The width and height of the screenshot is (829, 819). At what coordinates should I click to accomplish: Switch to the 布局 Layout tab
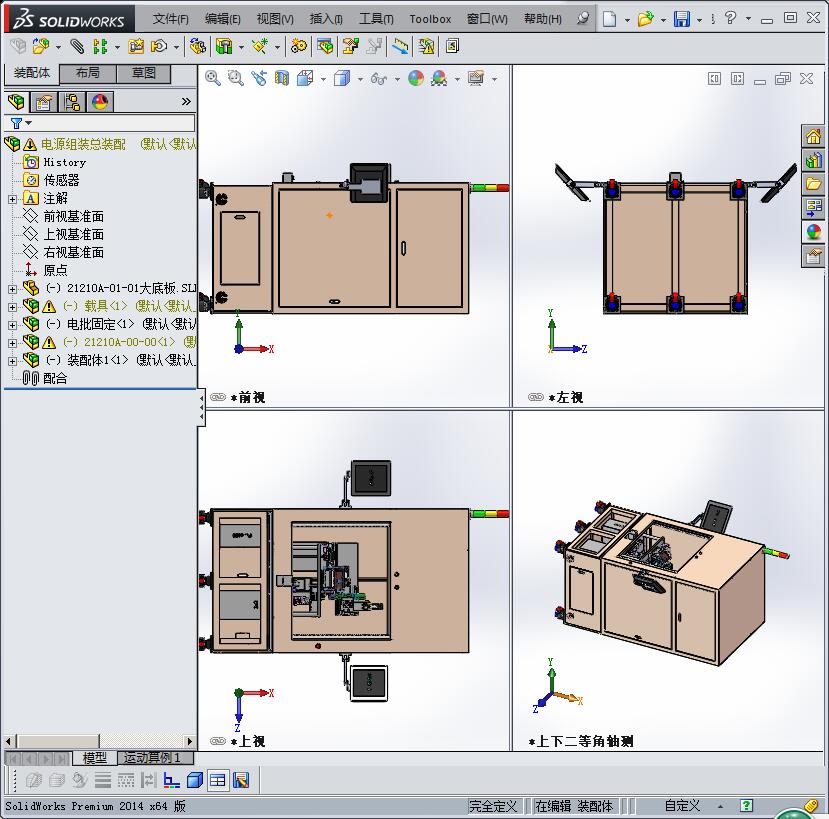click(88, 73)
